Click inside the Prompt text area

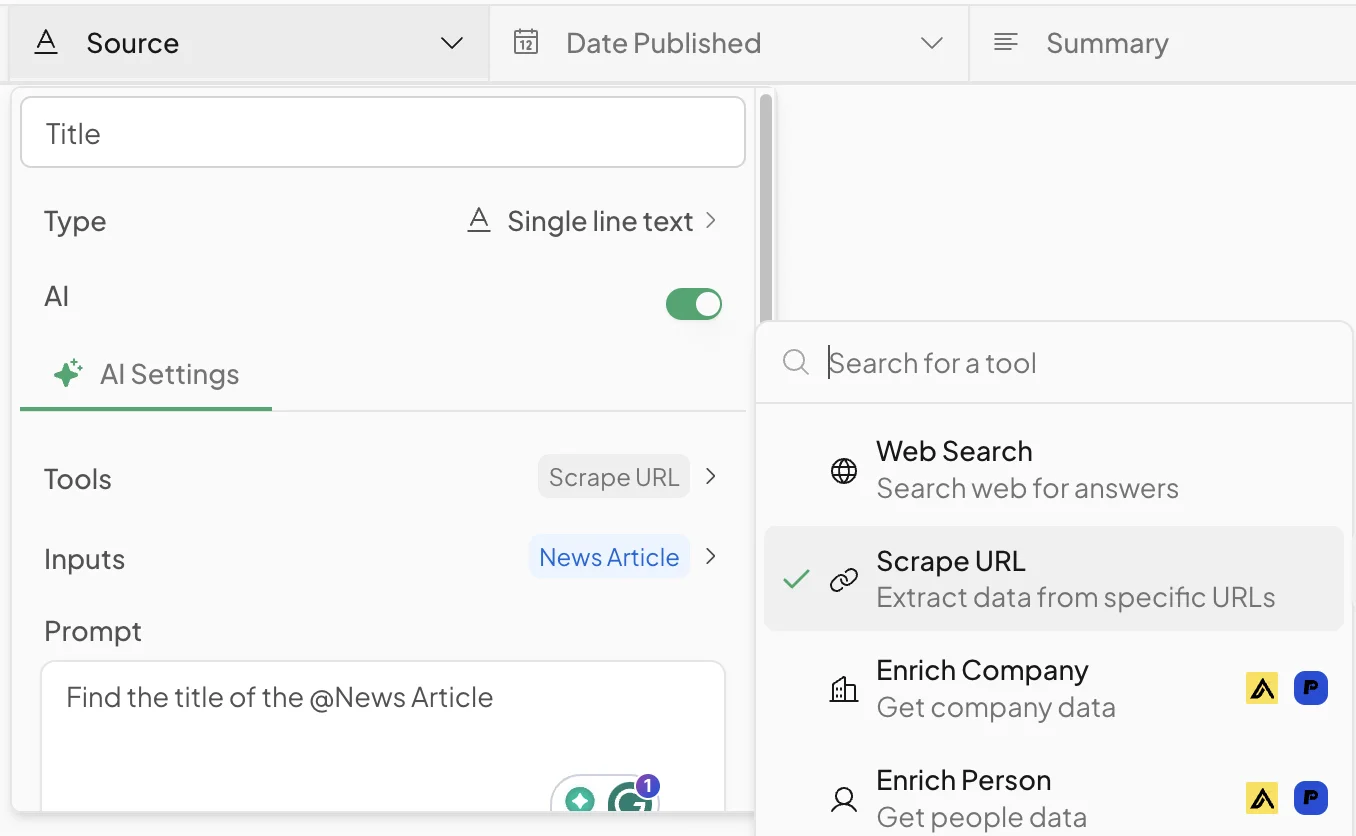[383, 736]
